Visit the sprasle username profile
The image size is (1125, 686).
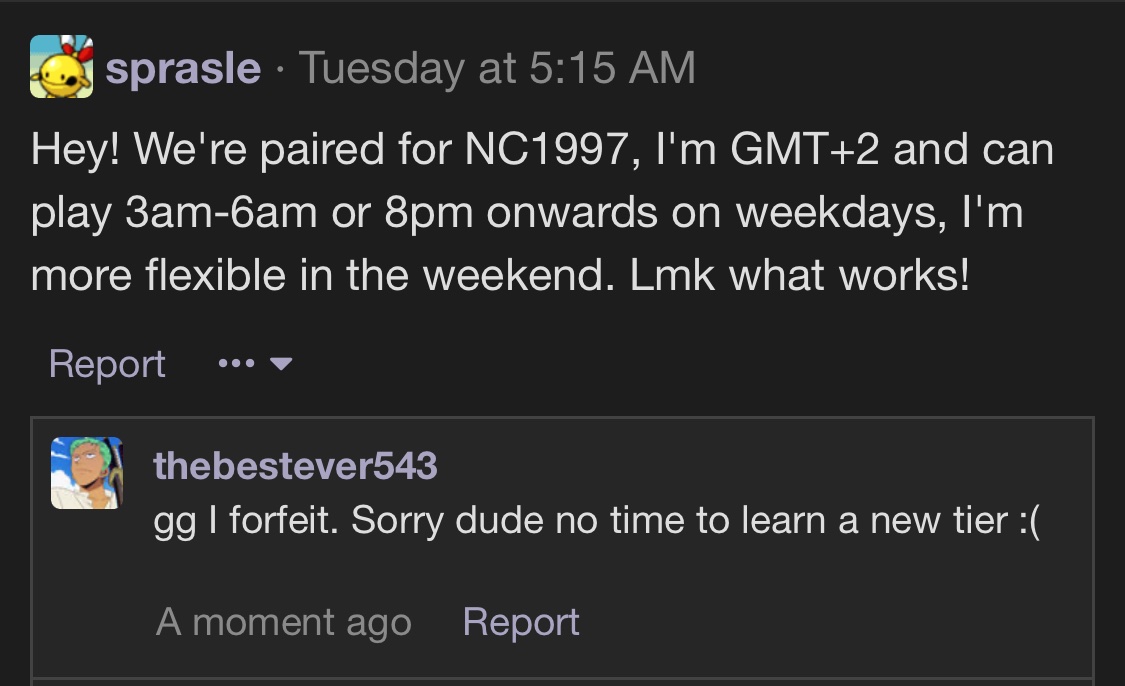(183, 68)
